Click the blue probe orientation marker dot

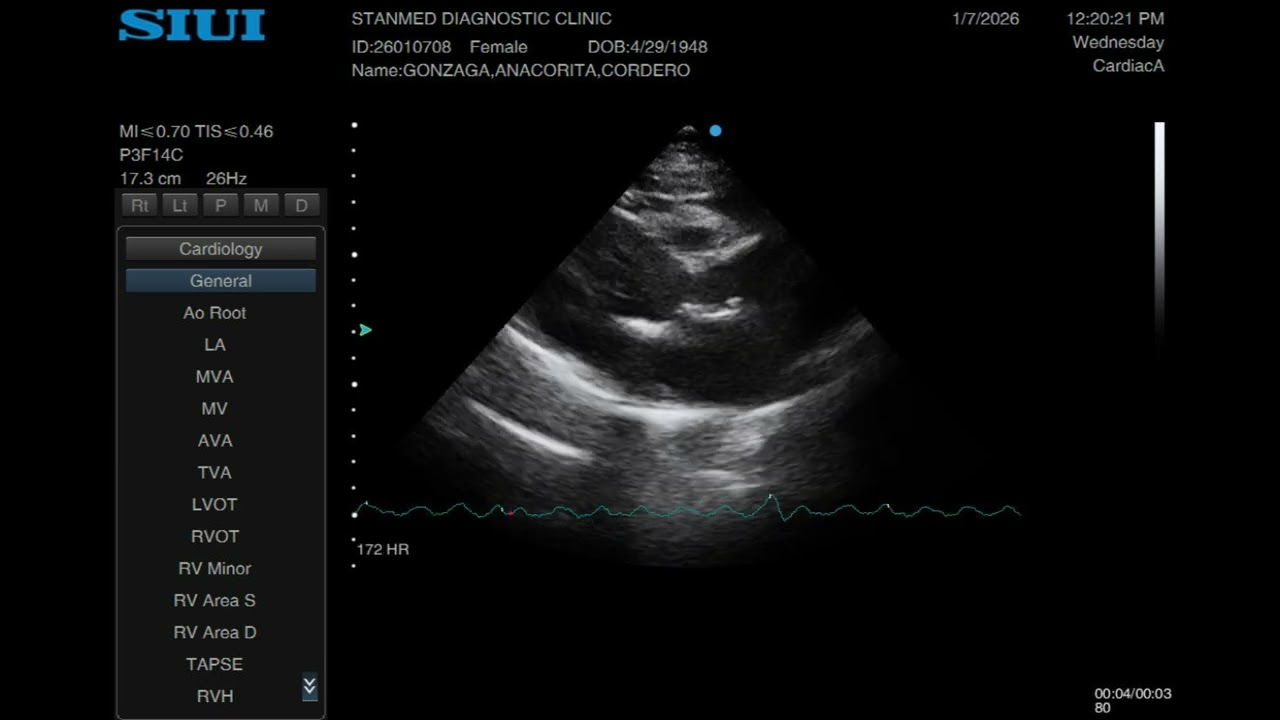[x=715, y=131]
